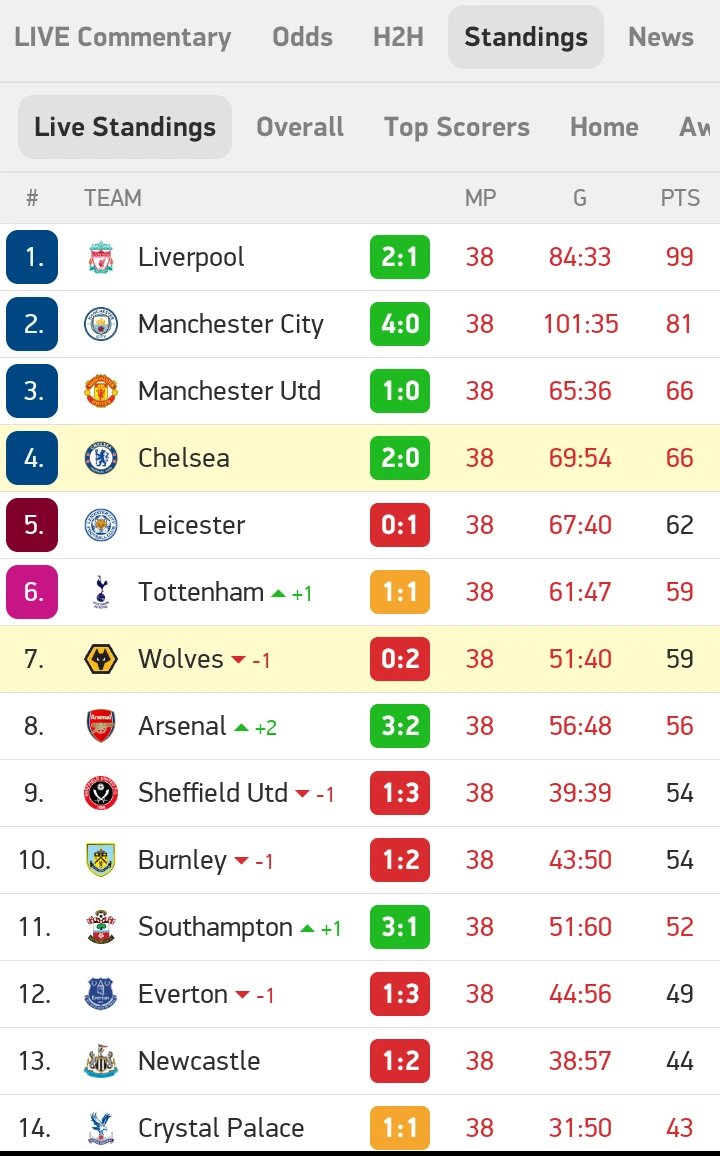Click Leicester's red 0:1 score badge
Viewport: 720px width, 1156px height.
click(x=400, y=525)
